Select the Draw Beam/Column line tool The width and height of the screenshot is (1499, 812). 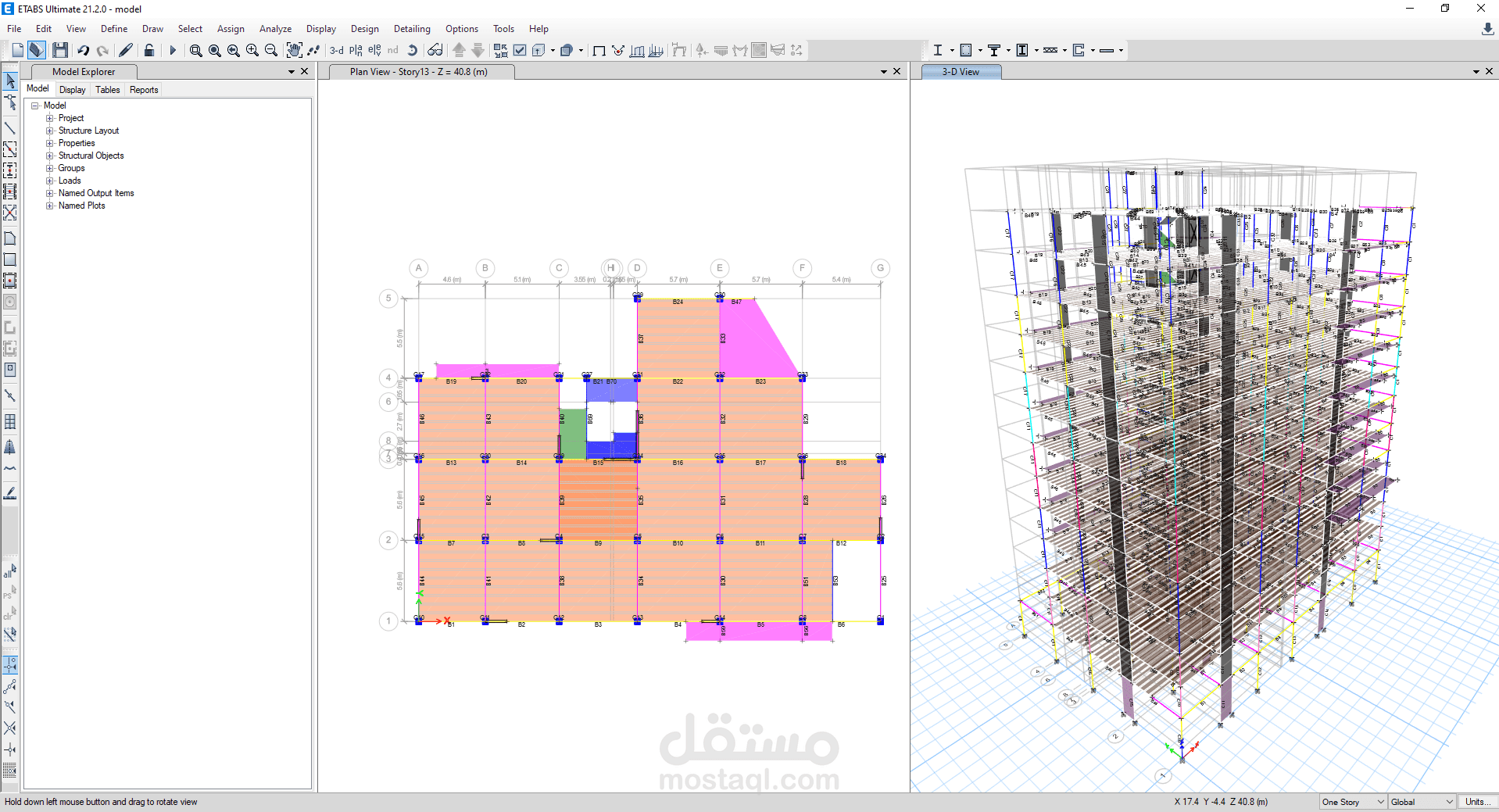pyautogui.click(x=10, y=127)
